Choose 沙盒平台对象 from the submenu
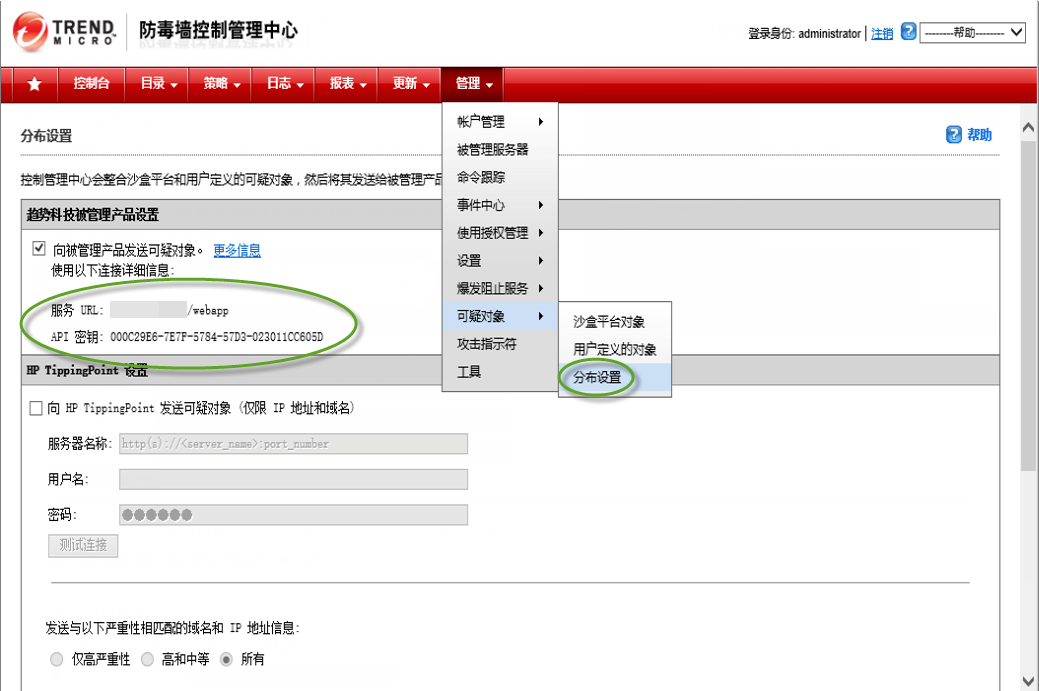This screenshot has height=691, width=1039. pyautogui.click(x=608, y=322)
